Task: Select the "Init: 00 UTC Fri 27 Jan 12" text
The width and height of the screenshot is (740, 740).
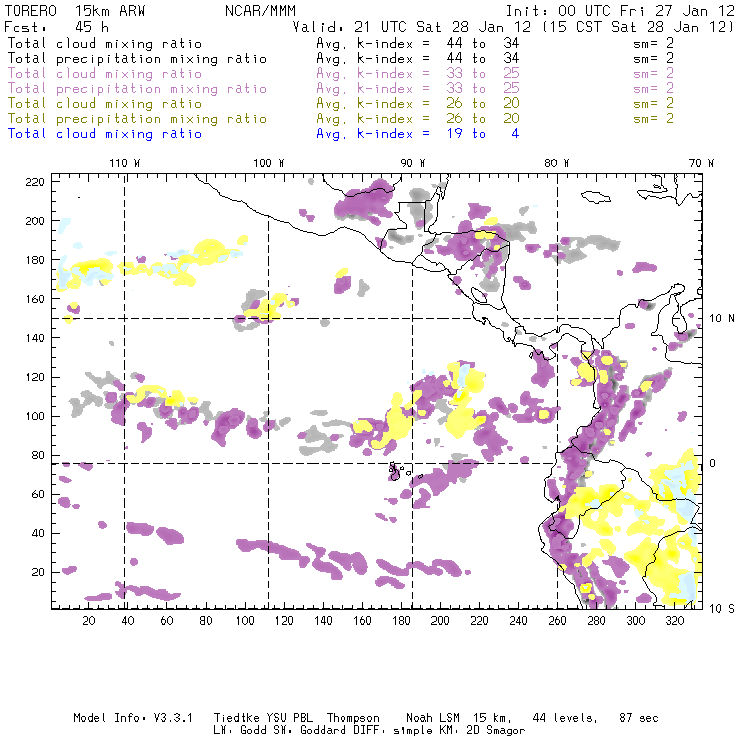Action: point(620,11)
